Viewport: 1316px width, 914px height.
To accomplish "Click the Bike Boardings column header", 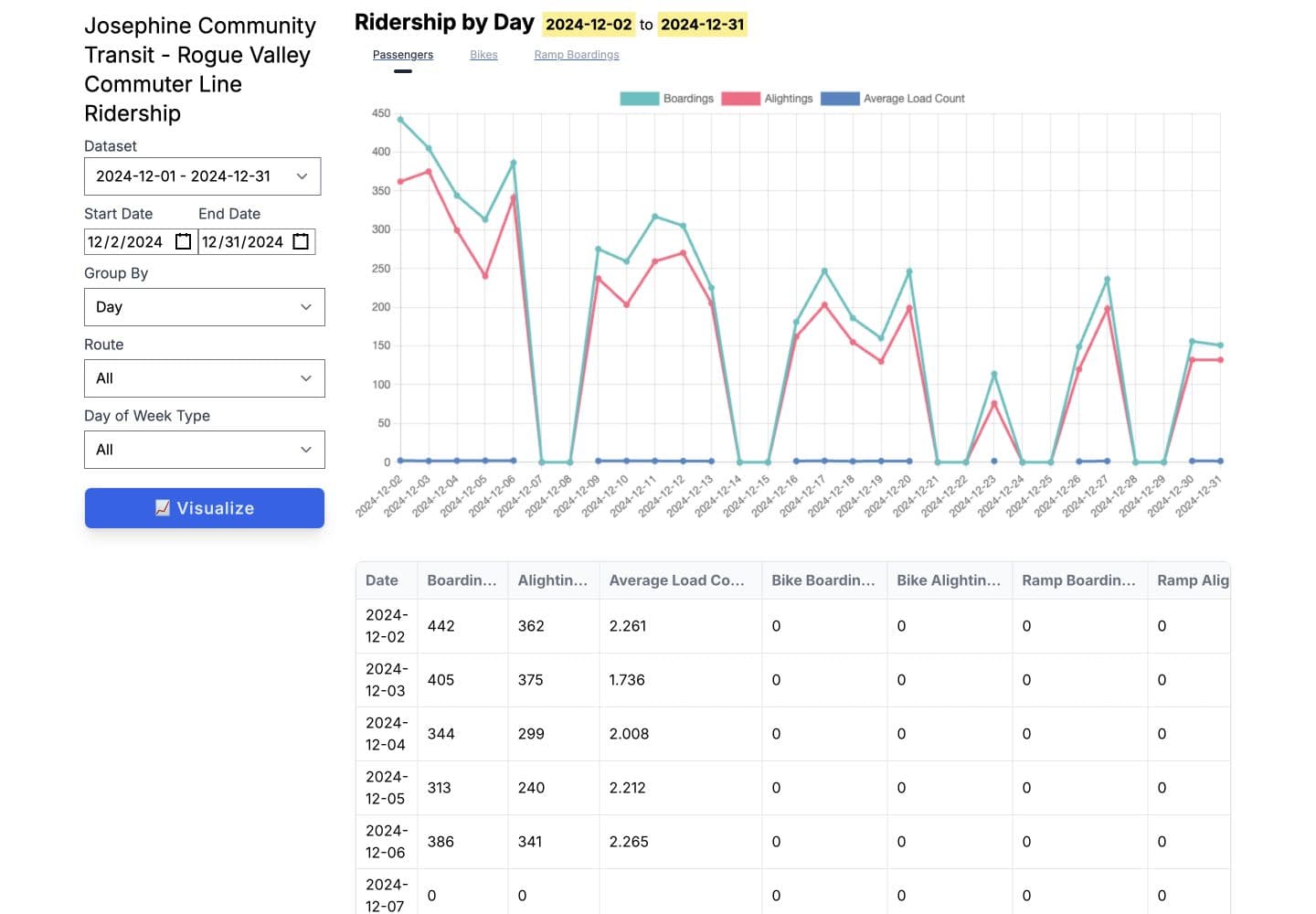I will pyautogui.click(x=823, y=580).
